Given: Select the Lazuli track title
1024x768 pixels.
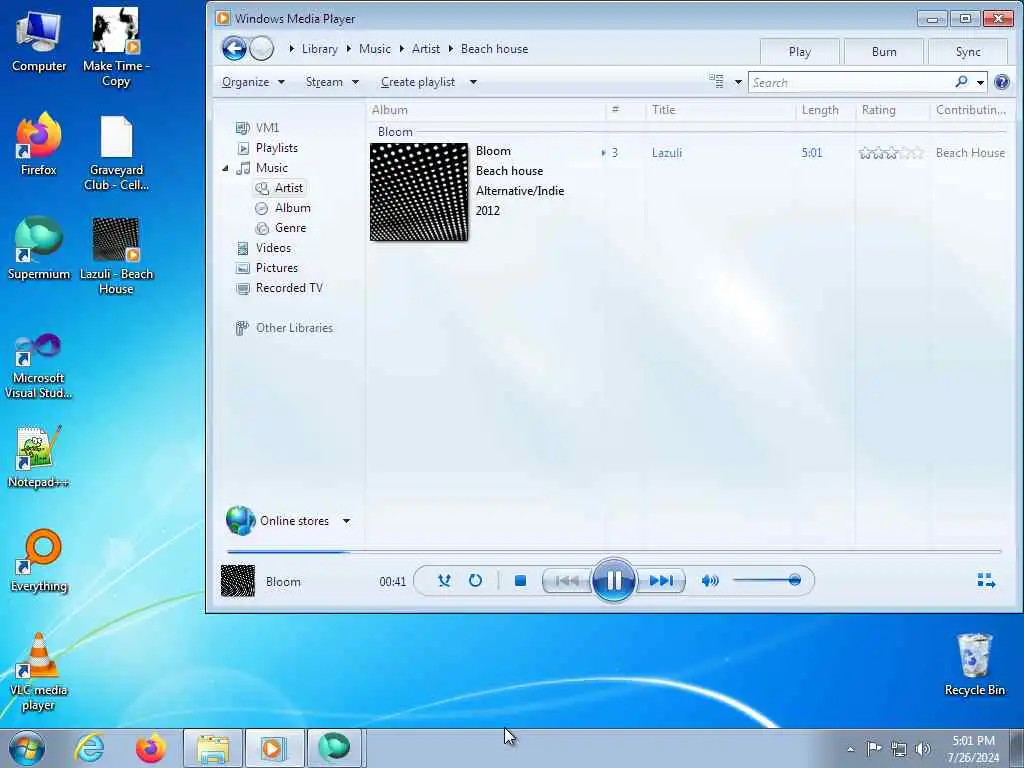Looking at the screenshot, I should point(667,153).
